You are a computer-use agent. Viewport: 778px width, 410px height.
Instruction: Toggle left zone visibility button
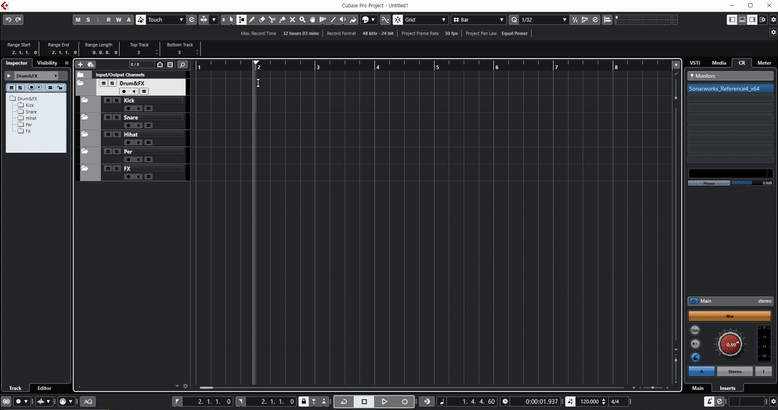click(x=732, y=20)
